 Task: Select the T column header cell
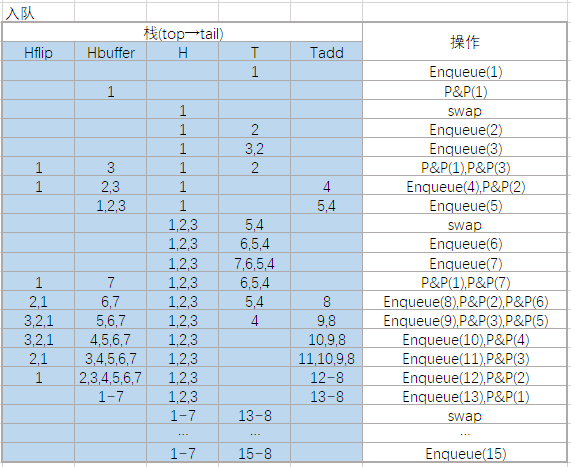pos(255,52)
